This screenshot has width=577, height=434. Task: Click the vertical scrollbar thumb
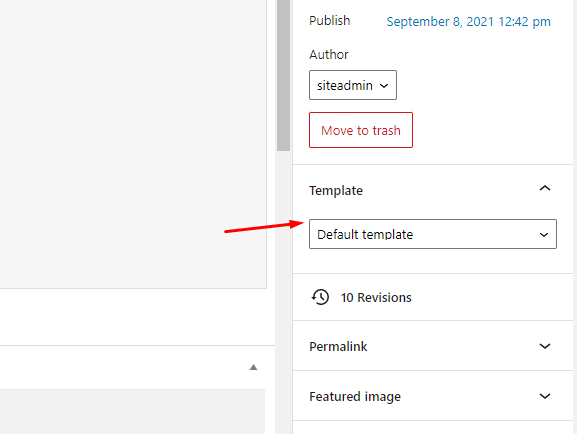coord(283,75)
